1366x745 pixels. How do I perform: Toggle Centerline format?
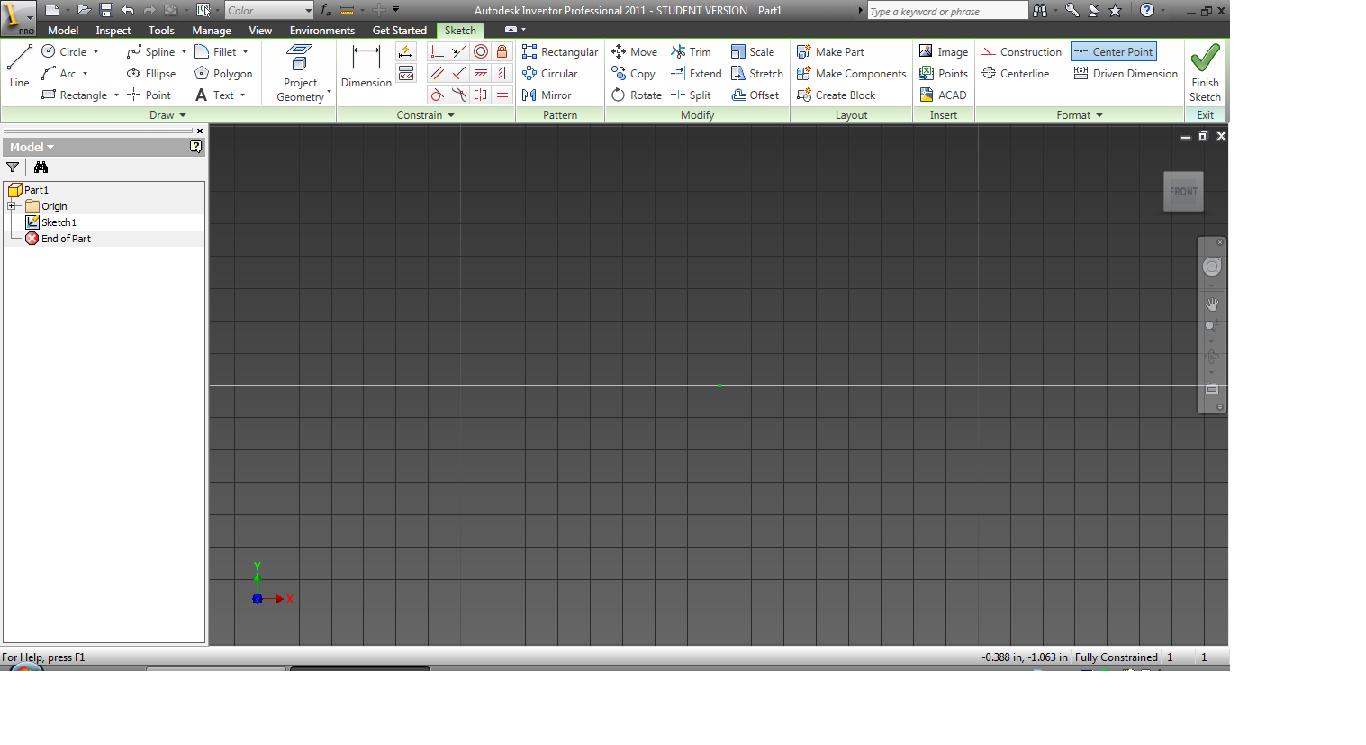coord(1016,73)
